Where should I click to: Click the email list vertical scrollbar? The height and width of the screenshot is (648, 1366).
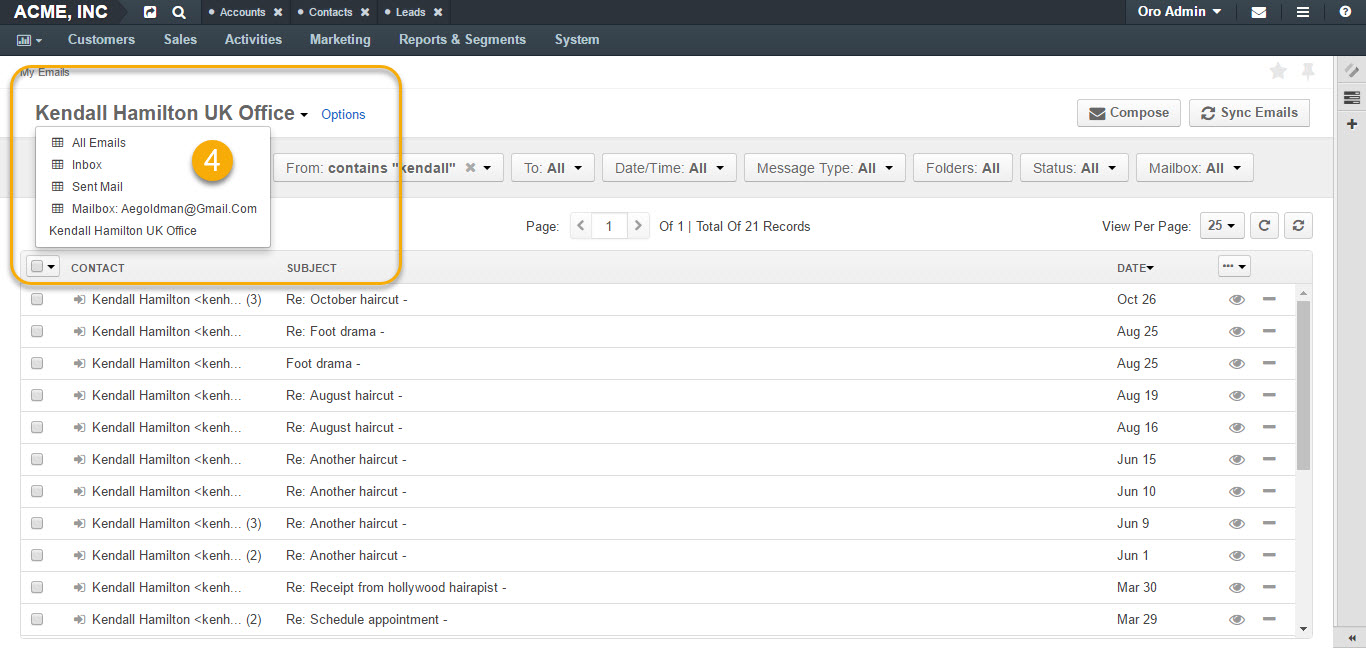1302,460
